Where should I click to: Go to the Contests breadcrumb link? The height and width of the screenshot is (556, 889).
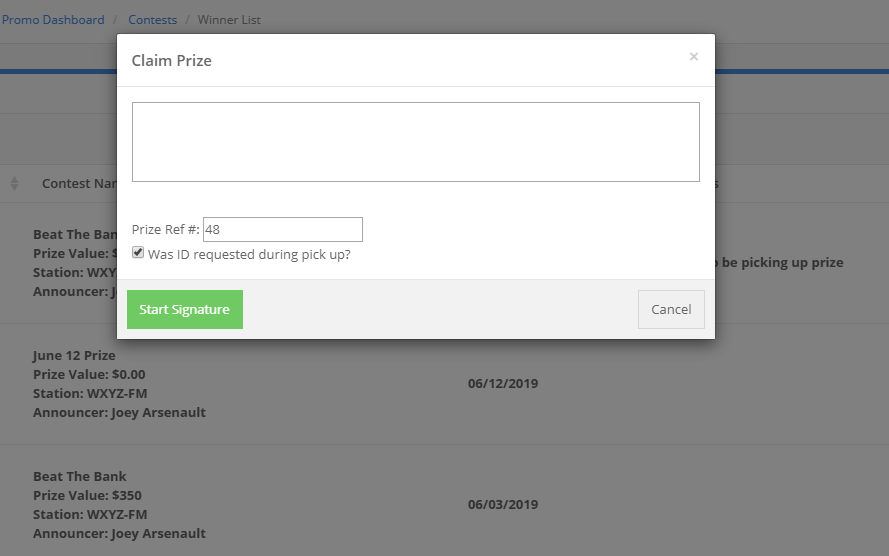coord(152,20)
